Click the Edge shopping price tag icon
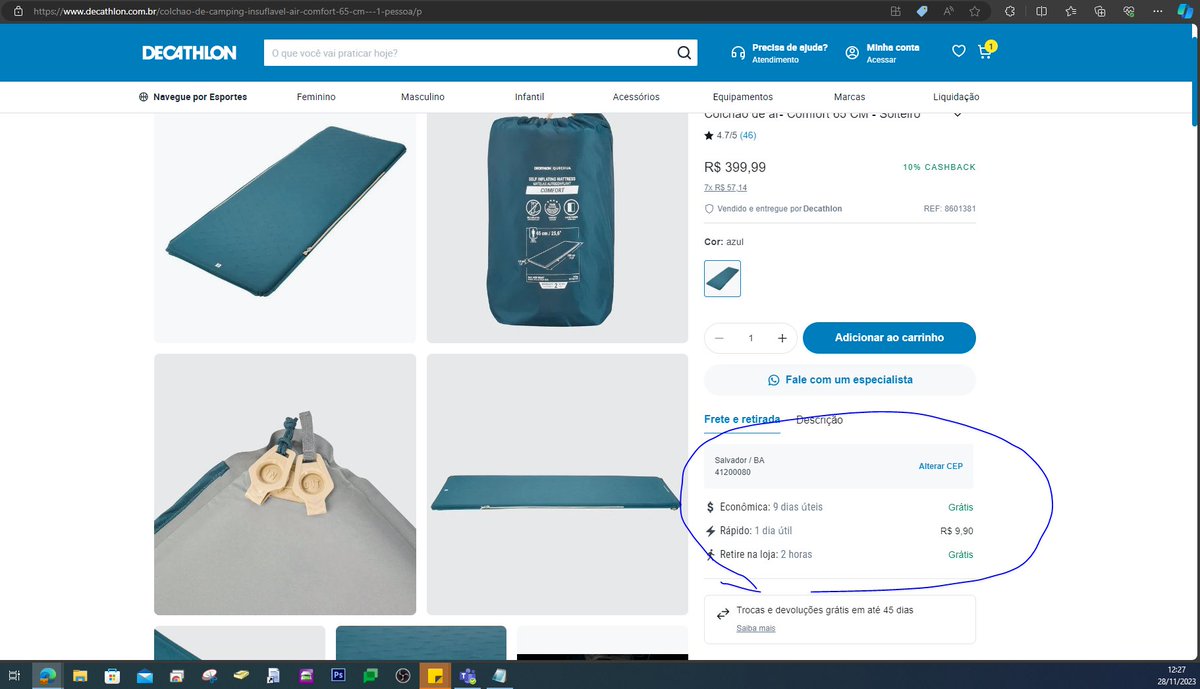The image size is (1200, 689). tap(921, 10)
